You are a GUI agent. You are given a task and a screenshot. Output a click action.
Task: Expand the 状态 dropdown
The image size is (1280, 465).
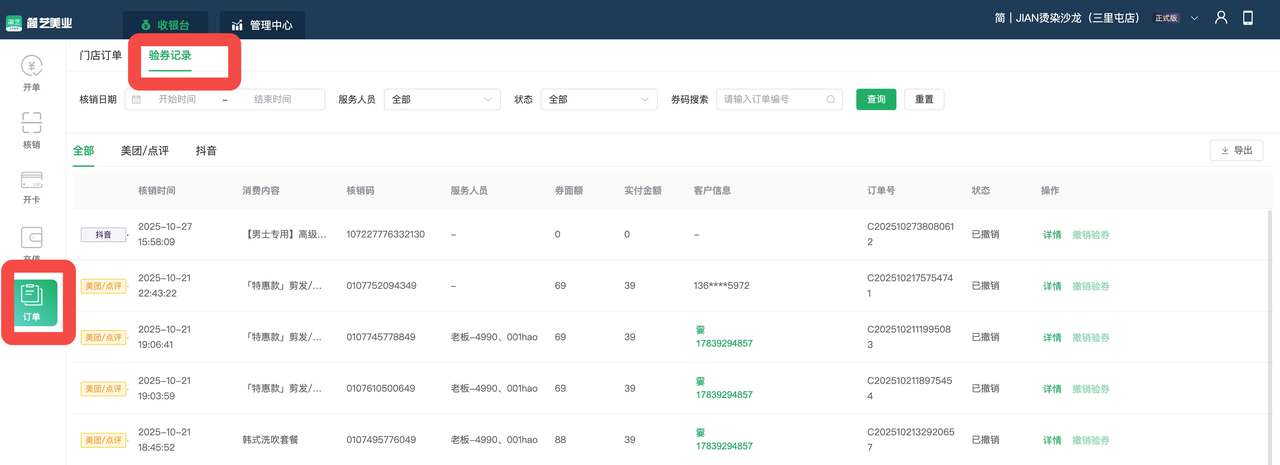[598, 100]
